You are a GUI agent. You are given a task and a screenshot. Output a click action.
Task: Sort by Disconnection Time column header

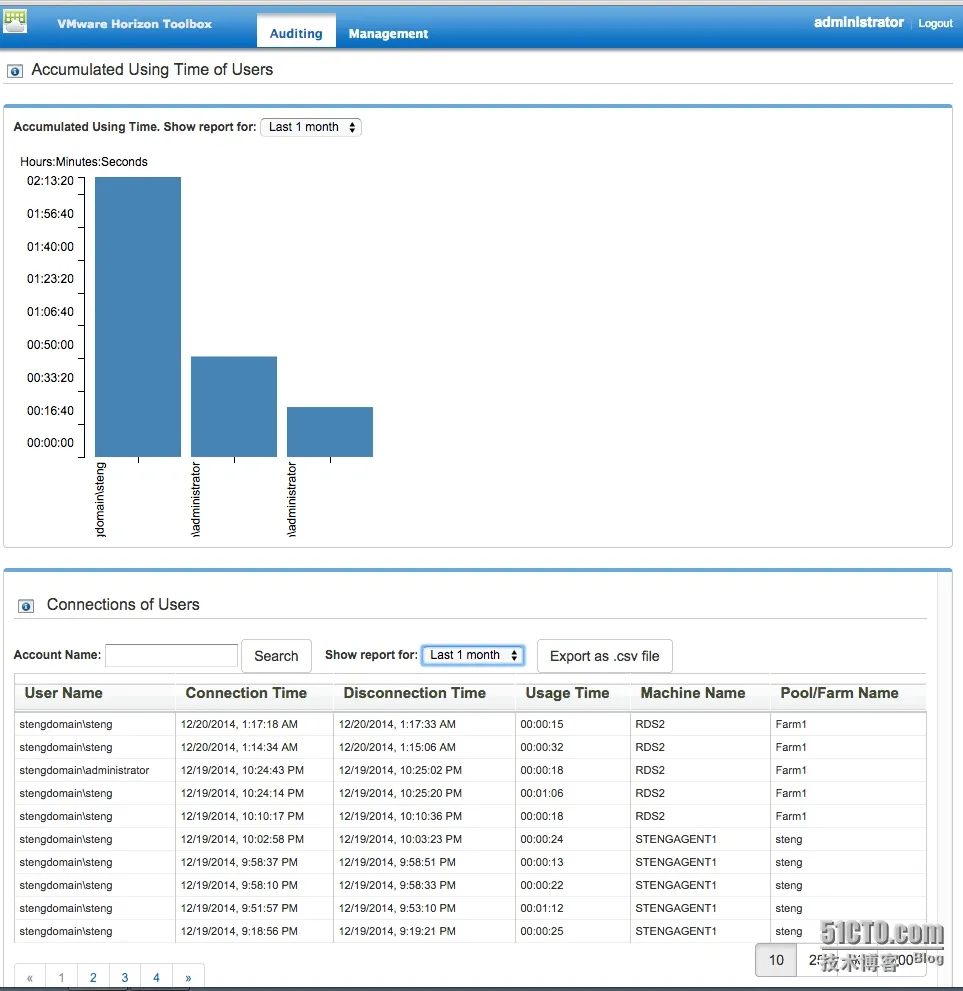pyautogui.click(x=415, y=693)
